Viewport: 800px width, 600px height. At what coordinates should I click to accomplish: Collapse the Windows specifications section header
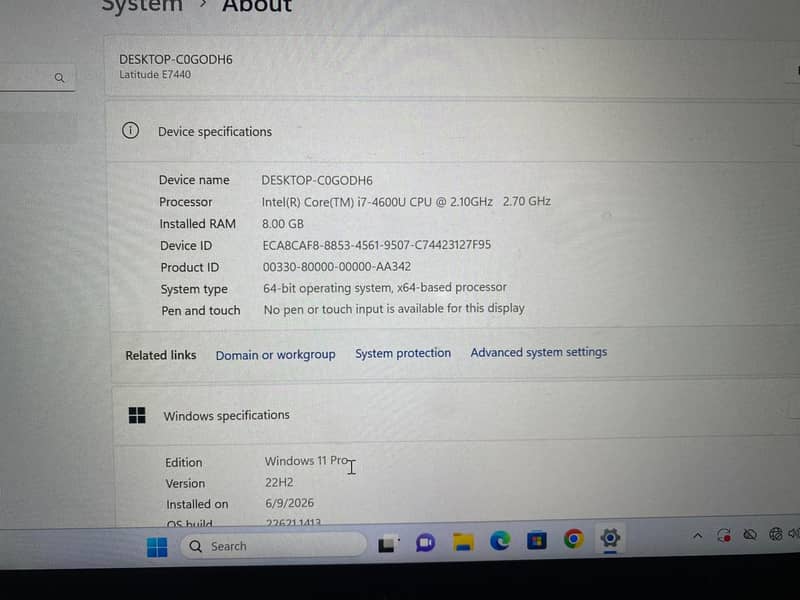(457, 414)
